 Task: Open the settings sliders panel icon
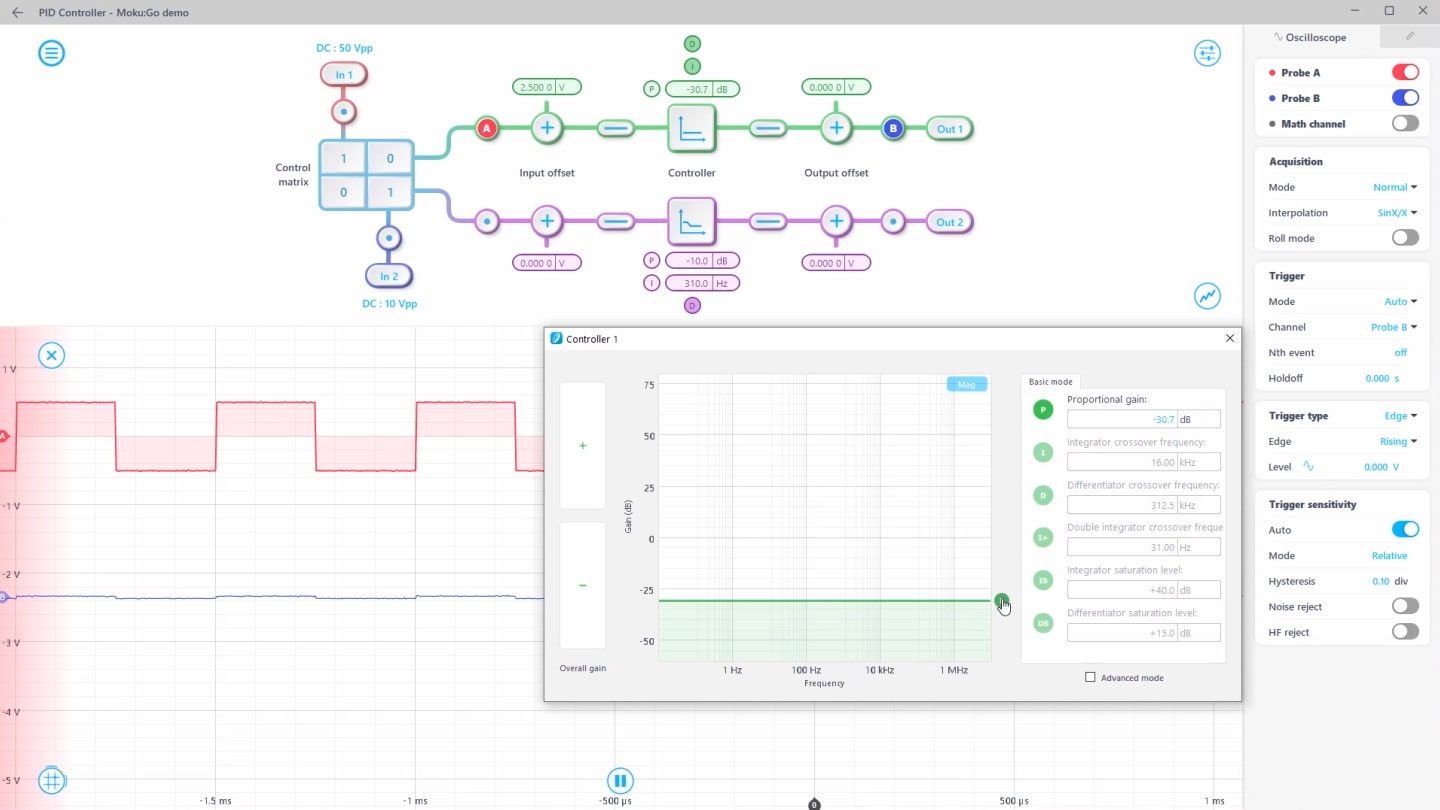1207,53
